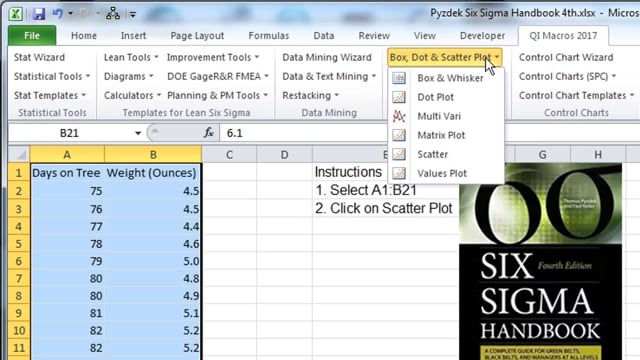
Task: Expand the Stat Templates menu
Action: coord(50,96)
